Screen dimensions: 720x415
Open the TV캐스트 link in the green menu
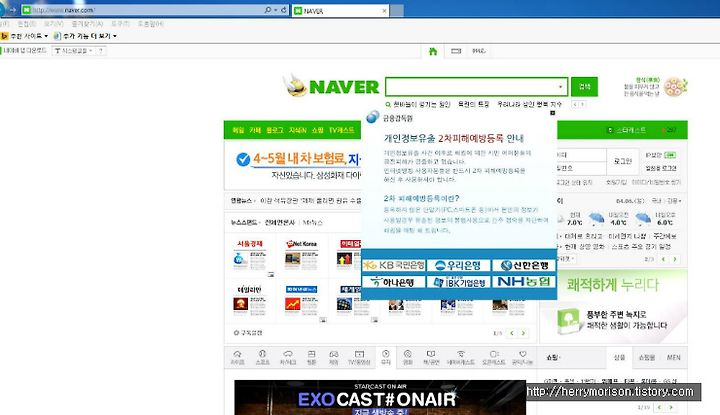342,130
